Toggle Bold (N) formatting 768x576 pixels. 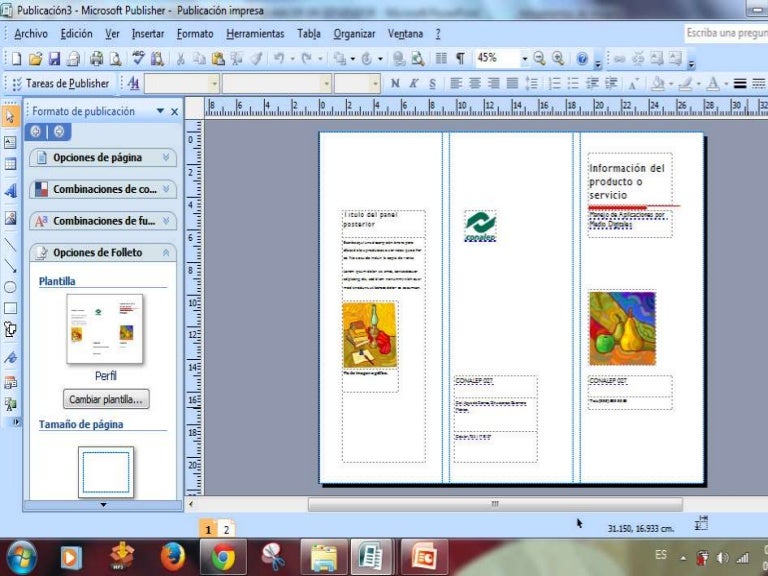[x=395, y=84]
